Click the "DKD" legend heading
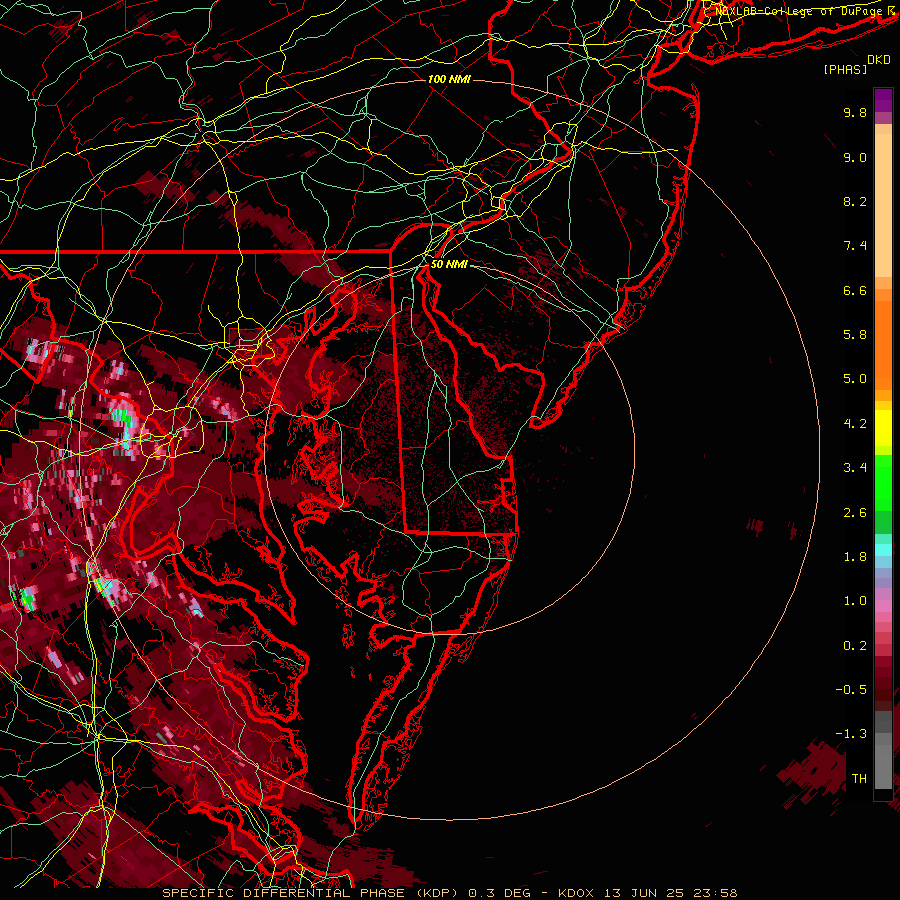900x900 pixels. pyautogui.click(x=878, y=60)
